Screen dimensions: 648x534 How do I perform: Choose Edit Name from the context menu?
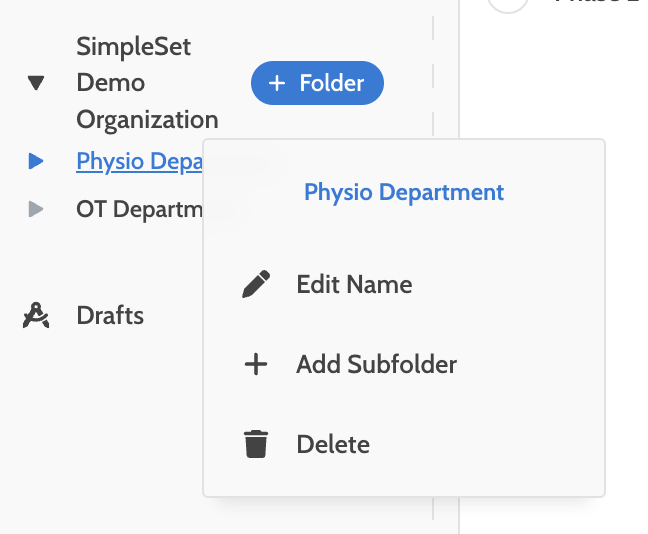coord(354,285)
